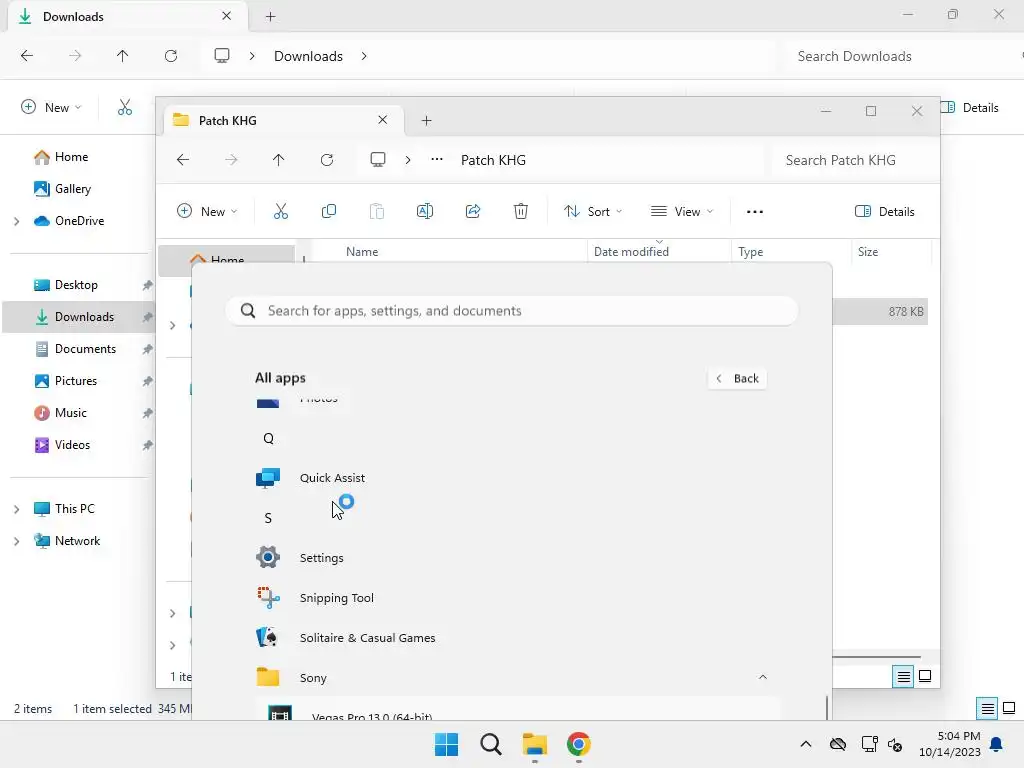This screenshot has width=1024, height=768.
Task: Open Videos in sidebar
Action: 72,445
